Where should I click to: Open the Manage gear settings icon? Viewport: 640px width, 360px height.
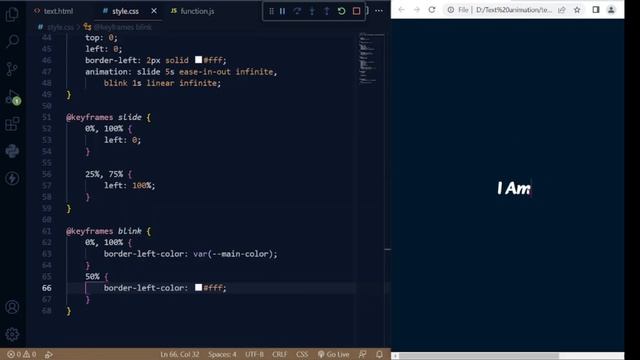[x=12, y=334]
